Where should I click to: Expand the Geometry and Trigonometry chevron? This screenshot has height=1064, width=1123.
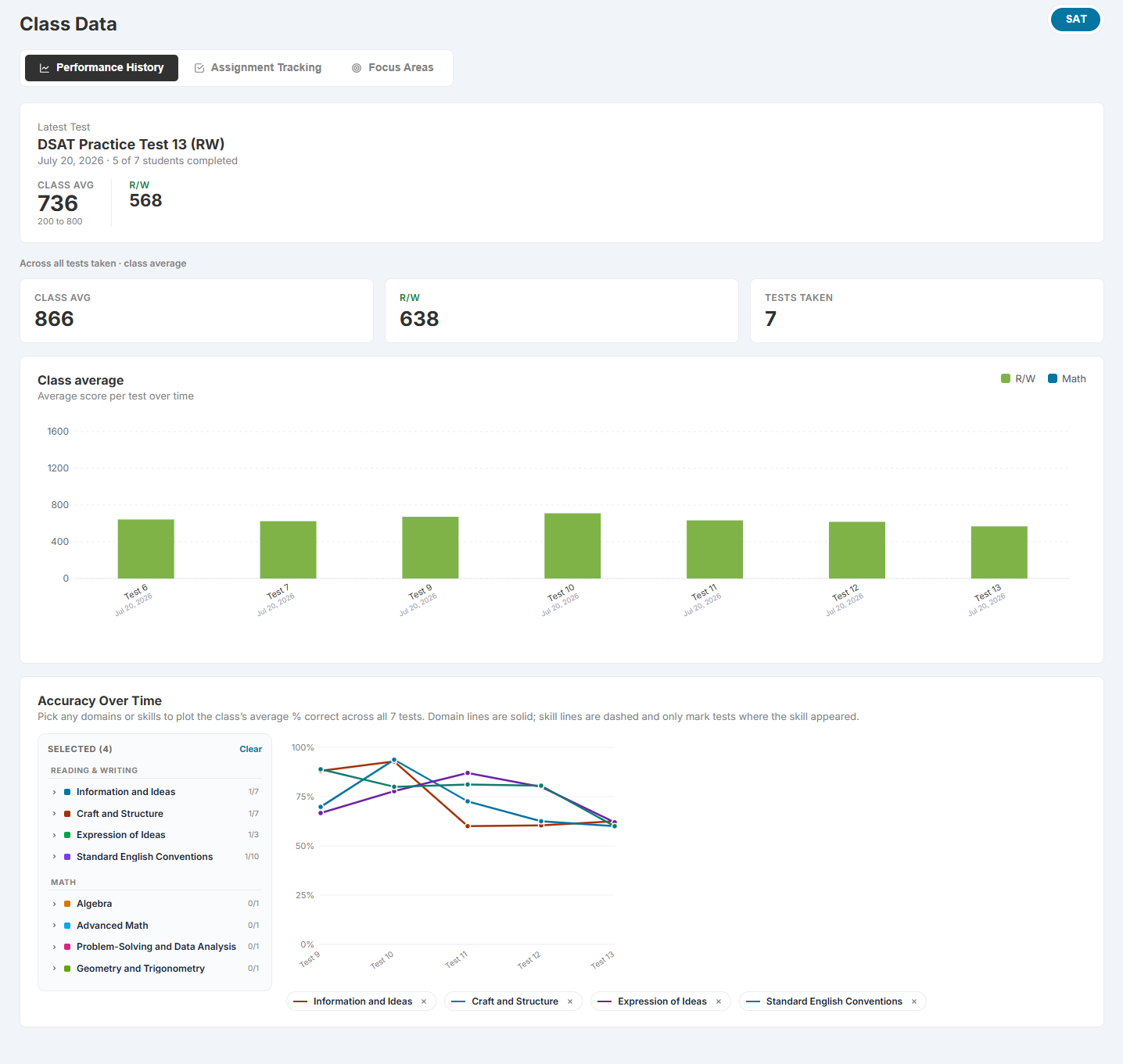pos(54,969)
